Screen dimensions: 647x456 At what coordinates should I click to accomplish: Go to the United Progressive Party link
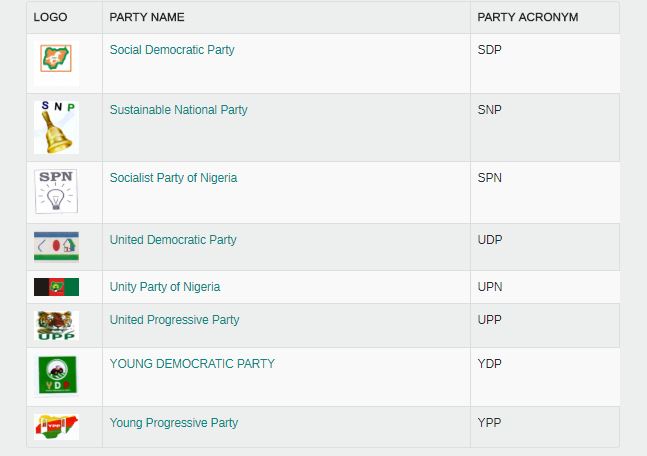pos(174,320)
